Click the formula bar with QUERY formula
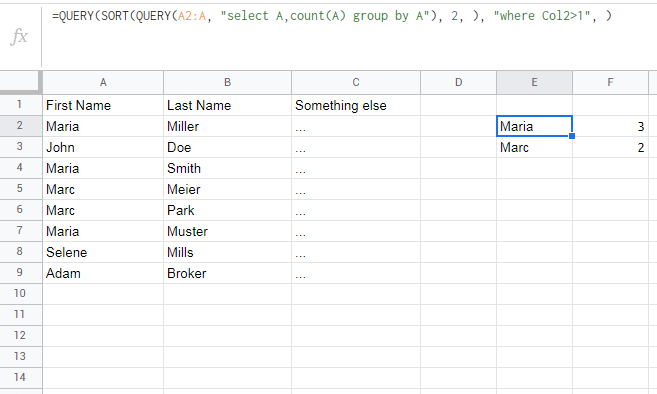This screenshot has width=657, height=394. point(349,36)
